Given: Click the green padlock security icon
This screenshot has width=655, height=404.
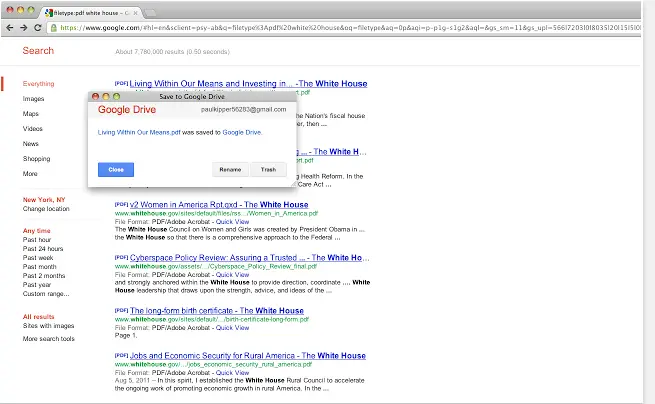Looking at the screenshot, I should [x=53, y=28].
